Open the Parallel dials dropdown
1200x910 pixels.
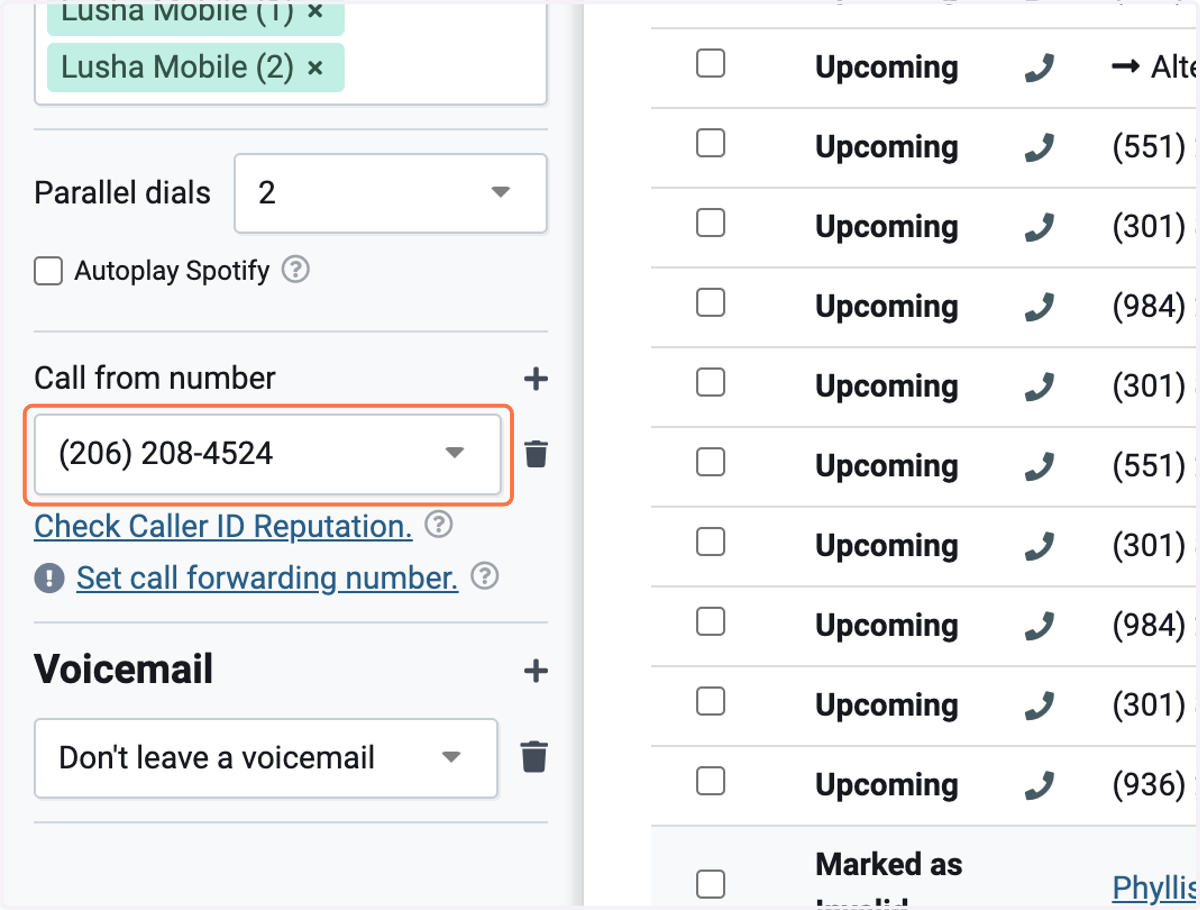click(x=390, y=193)
